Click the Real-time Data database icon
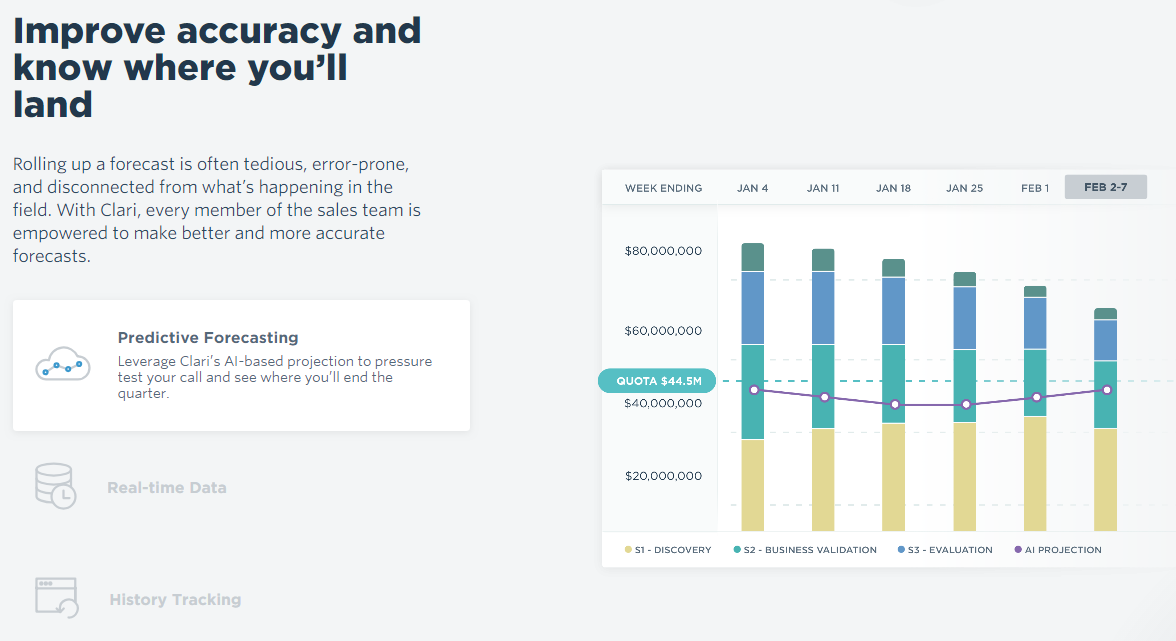This screenshot has height=641, width=1176. click(x=55, y=486)
